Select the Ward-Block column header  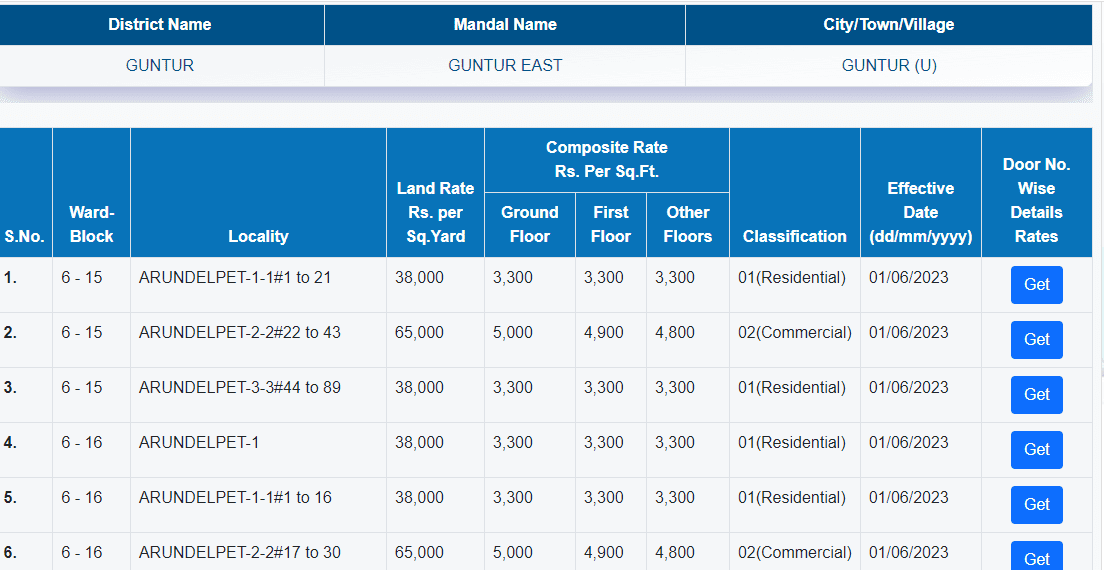(91, 224)
